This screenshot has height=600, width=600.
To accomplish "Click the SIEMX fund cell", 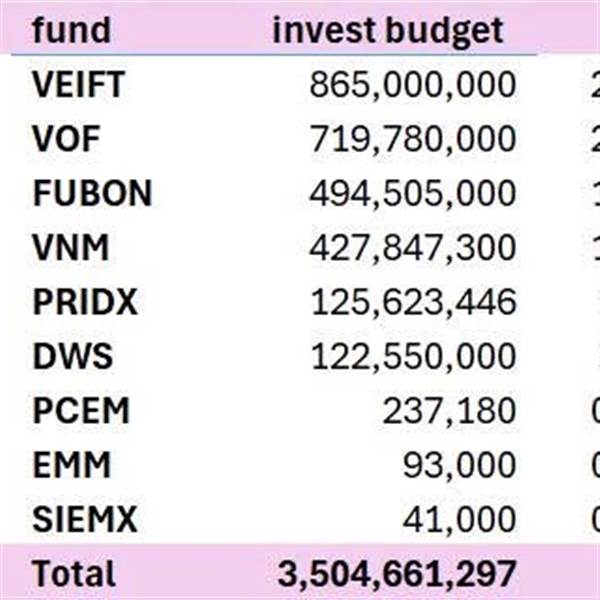I will (x=84, y=518).
